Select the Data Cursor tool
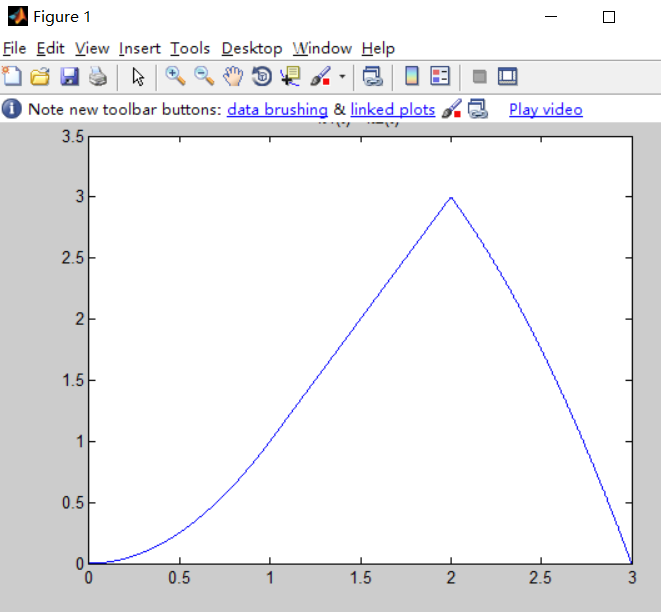 (290, 77)
